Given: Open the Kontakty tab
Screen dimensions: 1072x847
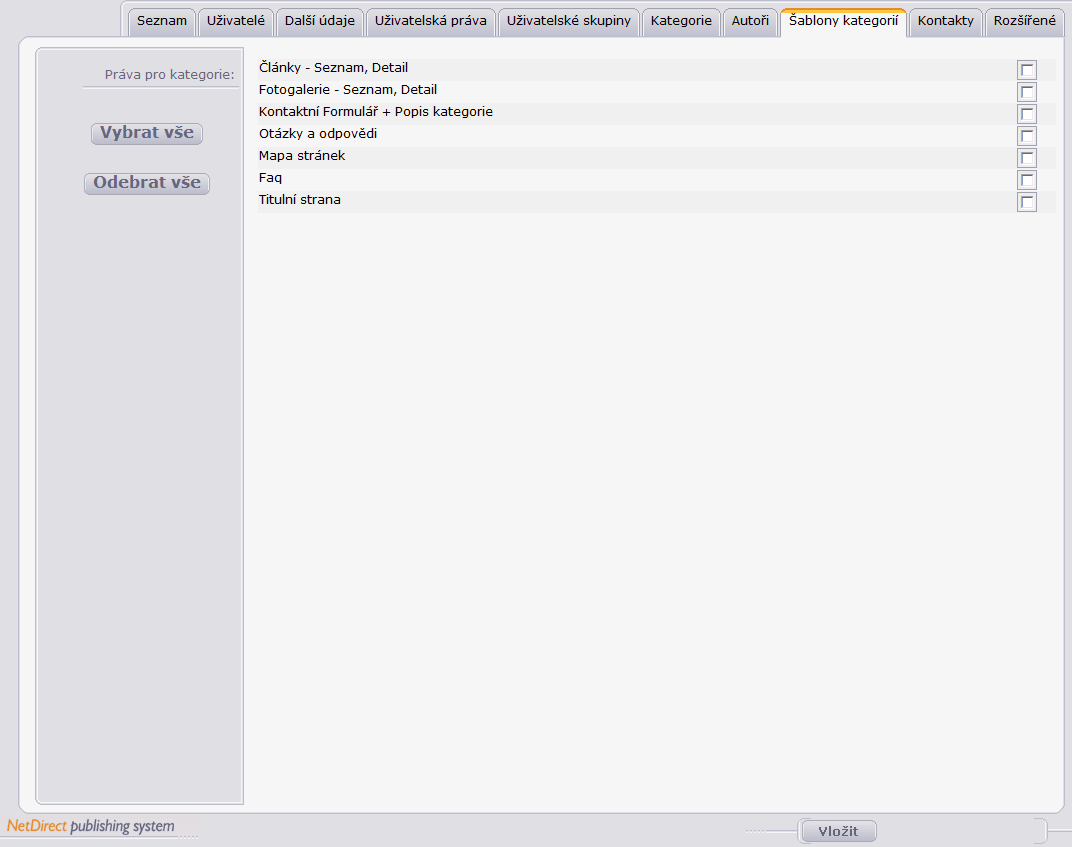Looking at the screenshot, I should click(946, 21).
